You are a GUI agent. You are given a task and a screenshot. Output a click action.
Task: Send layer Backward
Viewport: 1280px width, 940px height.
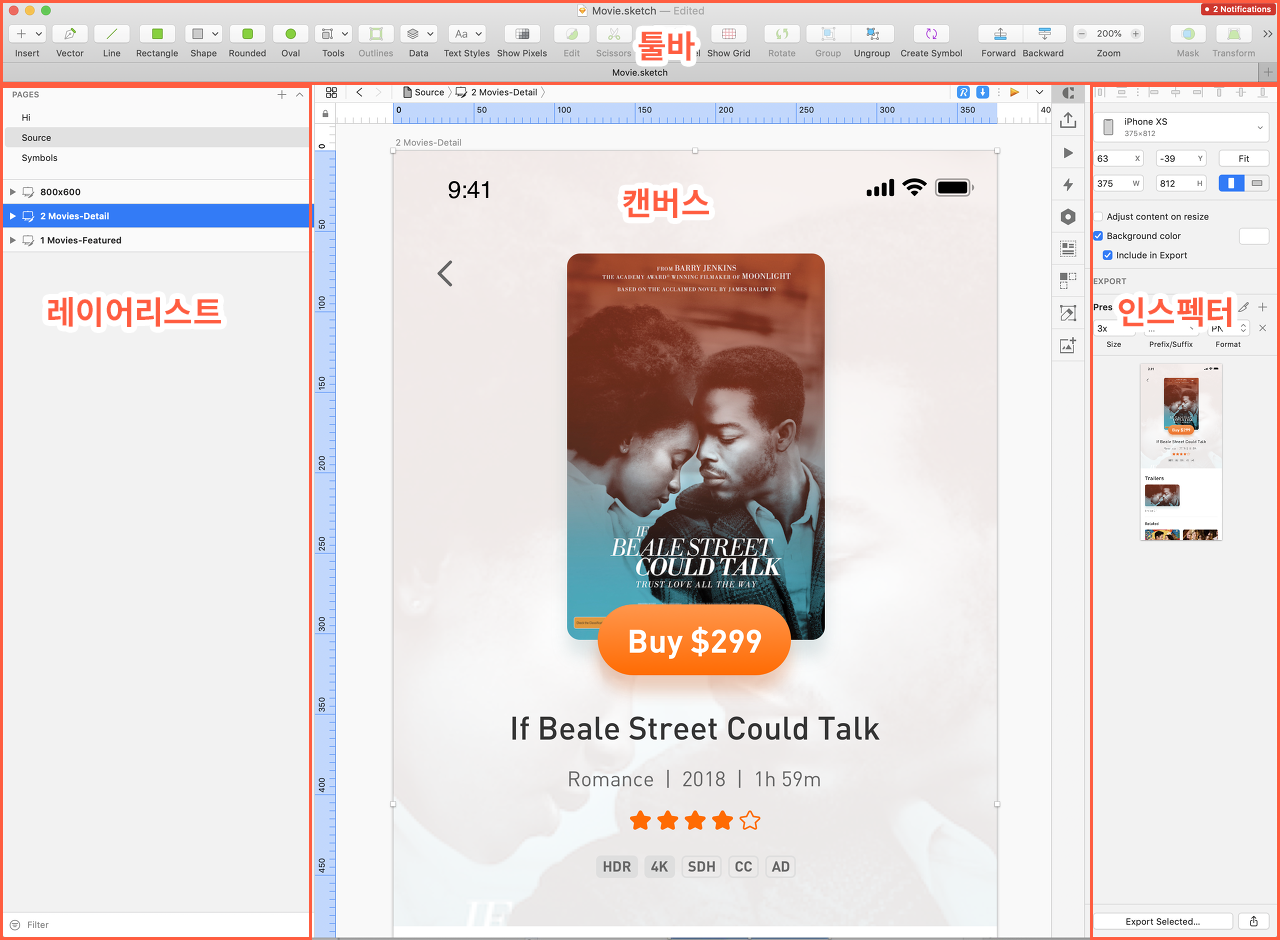[x=1044, y=34]
